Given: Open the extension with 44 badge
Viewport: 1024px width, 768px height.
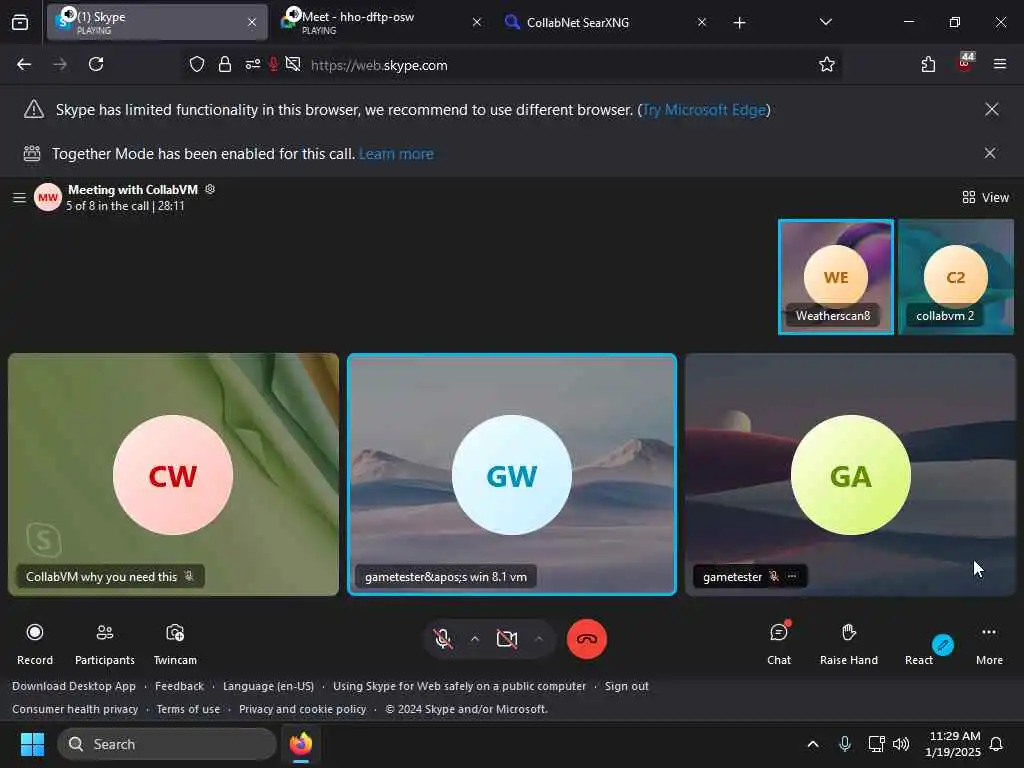Looking at the screenshot, I should [x=965, y=63].
